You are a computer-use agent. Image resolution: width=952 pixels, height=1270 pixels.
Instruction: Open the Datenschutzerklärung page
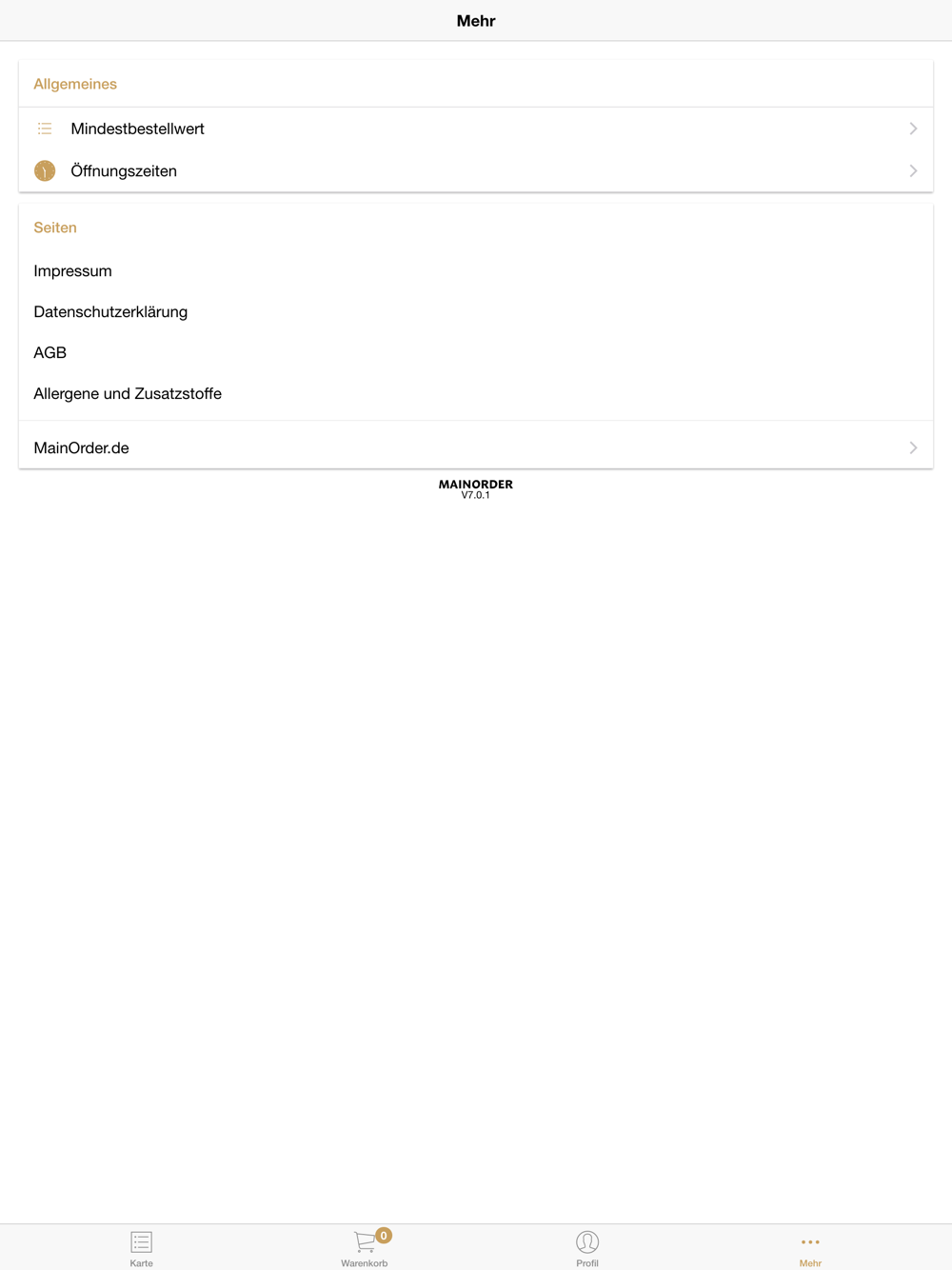tap(110, 311)
